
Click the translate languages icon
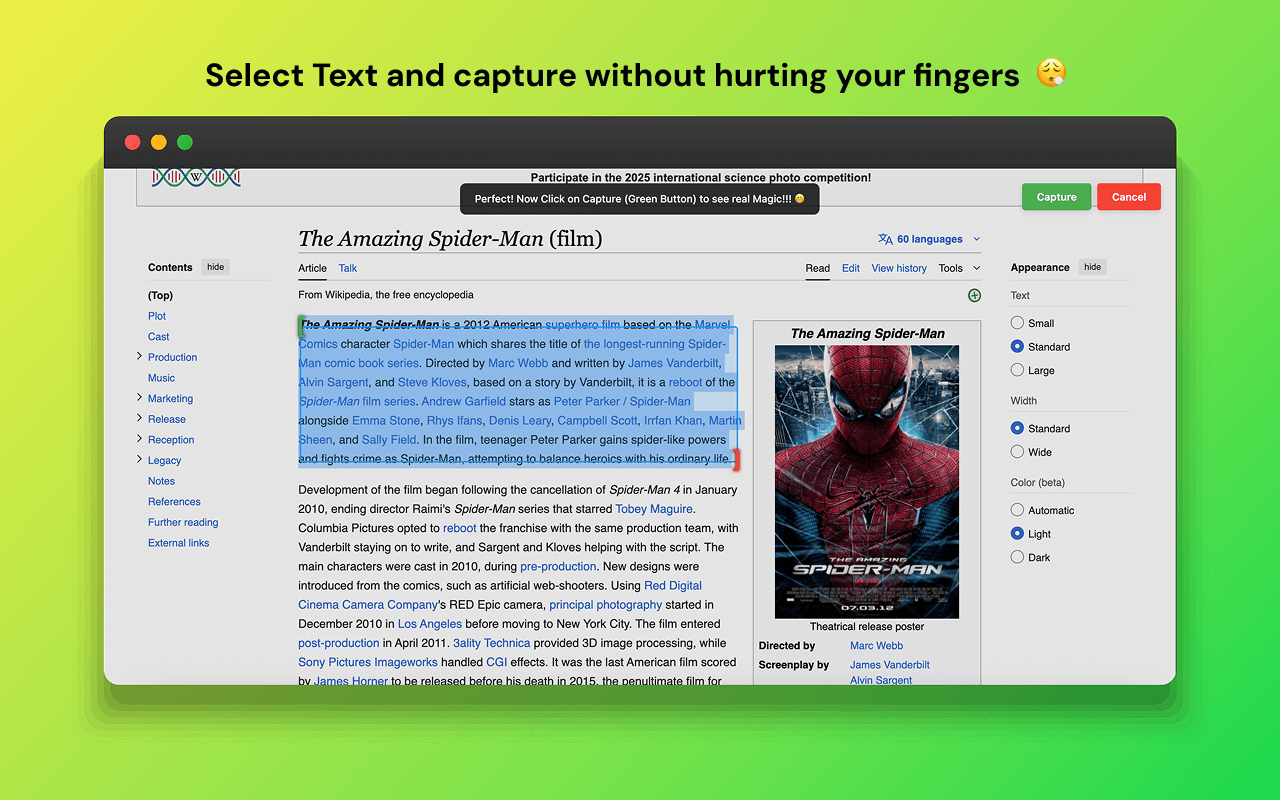coord(885,239)
